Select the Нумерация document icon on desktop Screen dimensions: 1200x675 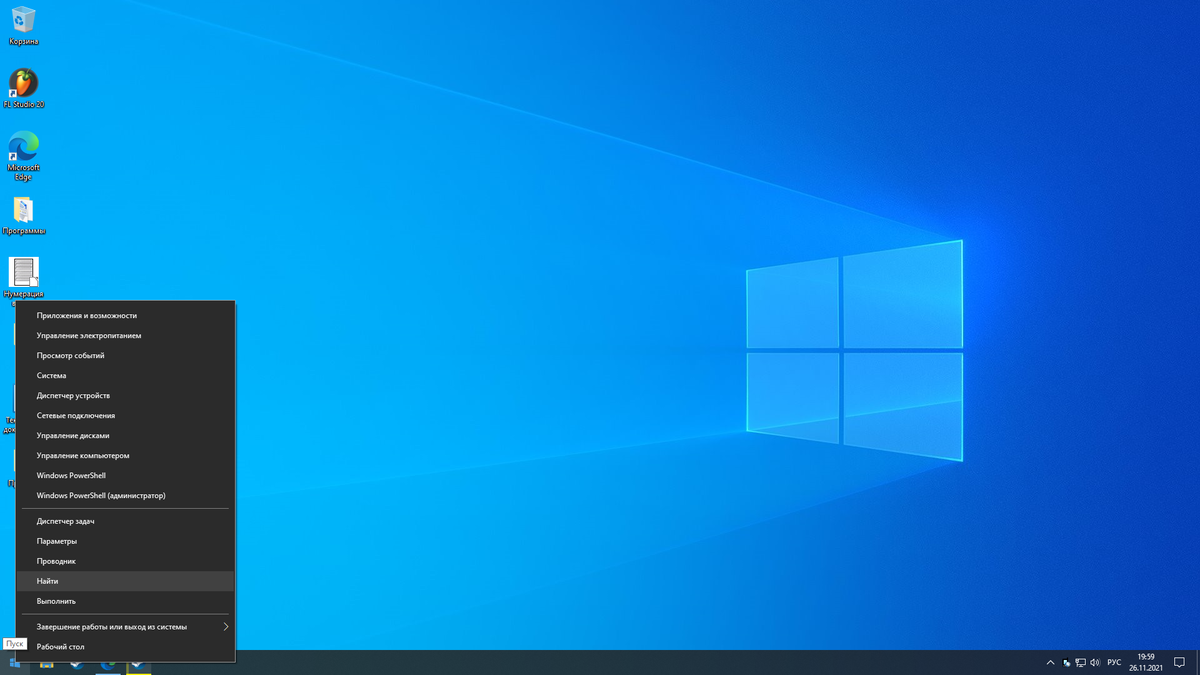pos(24,277)
